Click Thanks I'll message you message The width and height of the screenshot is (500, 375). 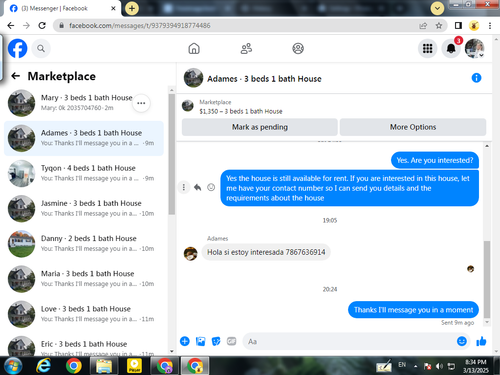413,310
